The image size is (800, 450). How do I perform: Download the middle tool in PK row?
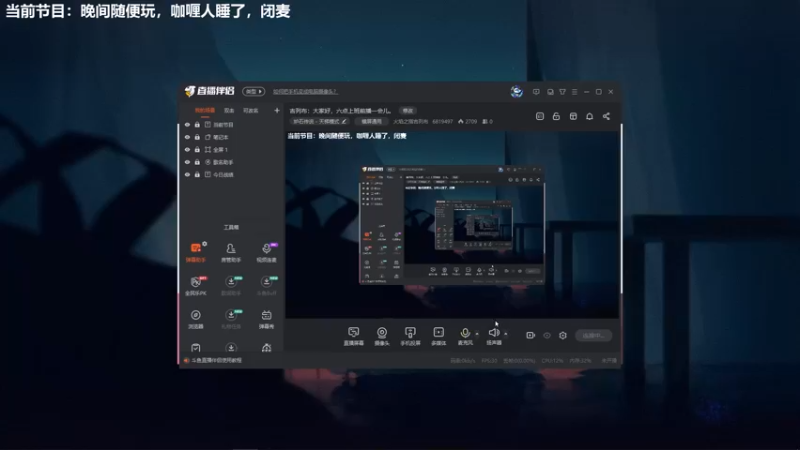tap(231, 286)
